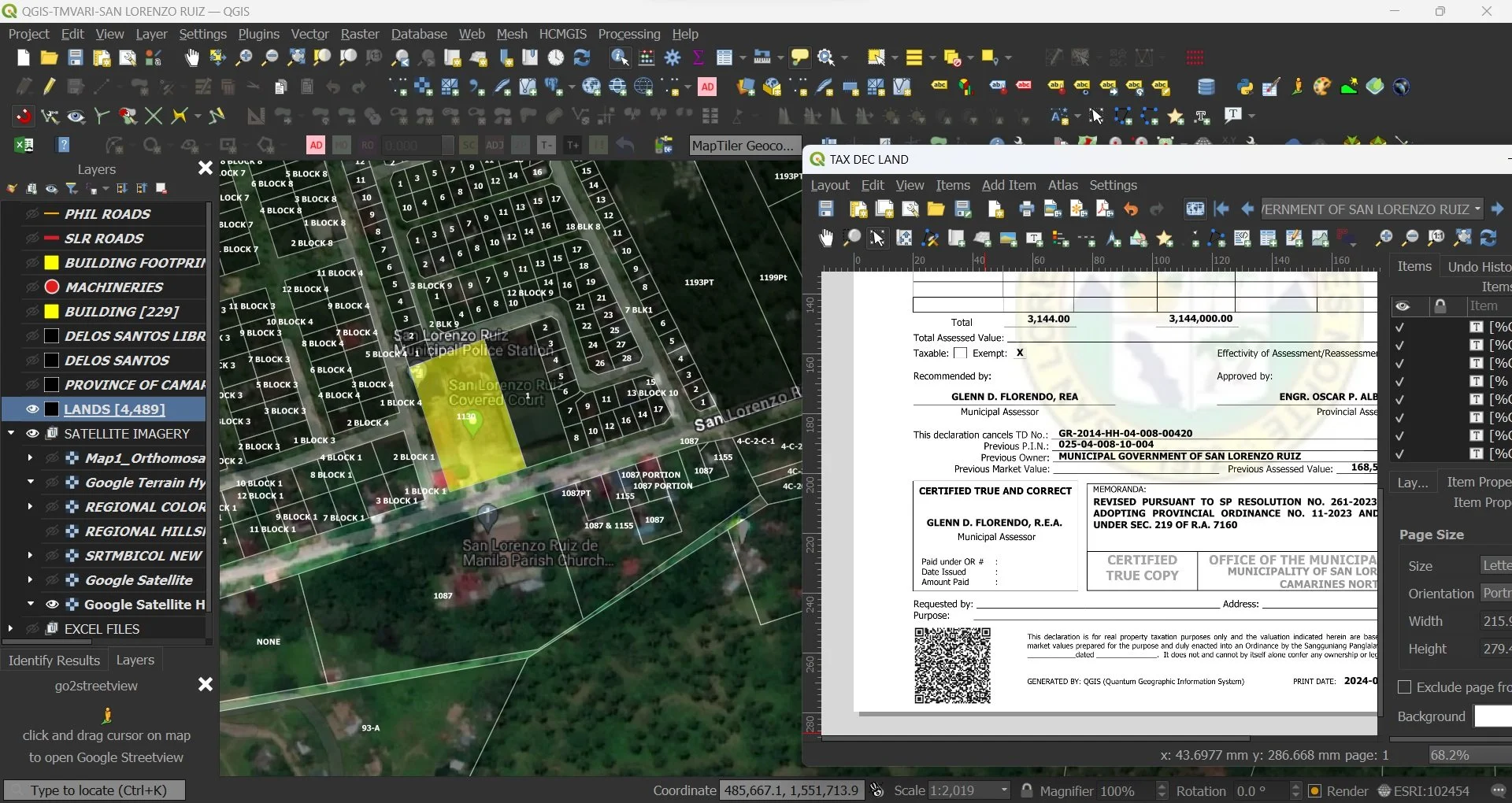
Task: Toggle the Render checkbox in status bar
Action: coord(1314,791)
